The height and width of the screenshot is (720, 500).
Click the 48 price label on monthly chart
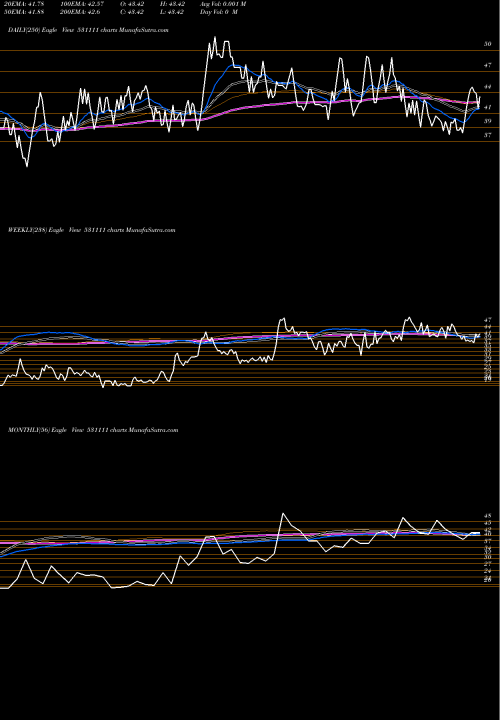pyautogui.click(x=488, y=516)
